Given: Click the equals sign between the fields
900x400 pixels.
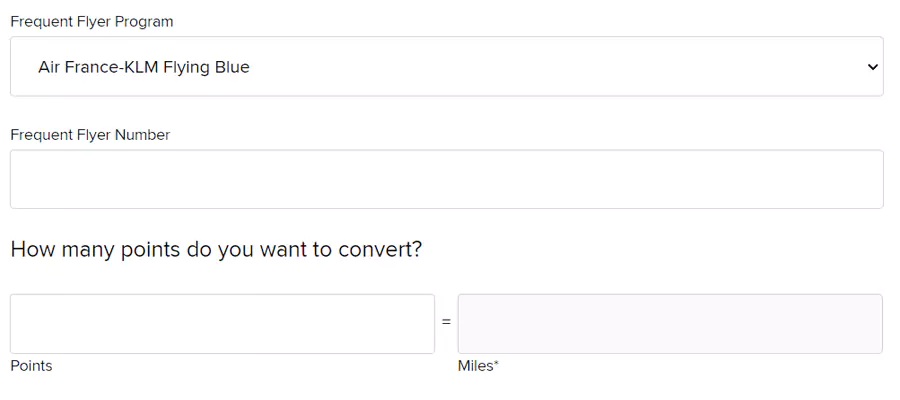Looking at the screenshot, I should pos(446,324).
